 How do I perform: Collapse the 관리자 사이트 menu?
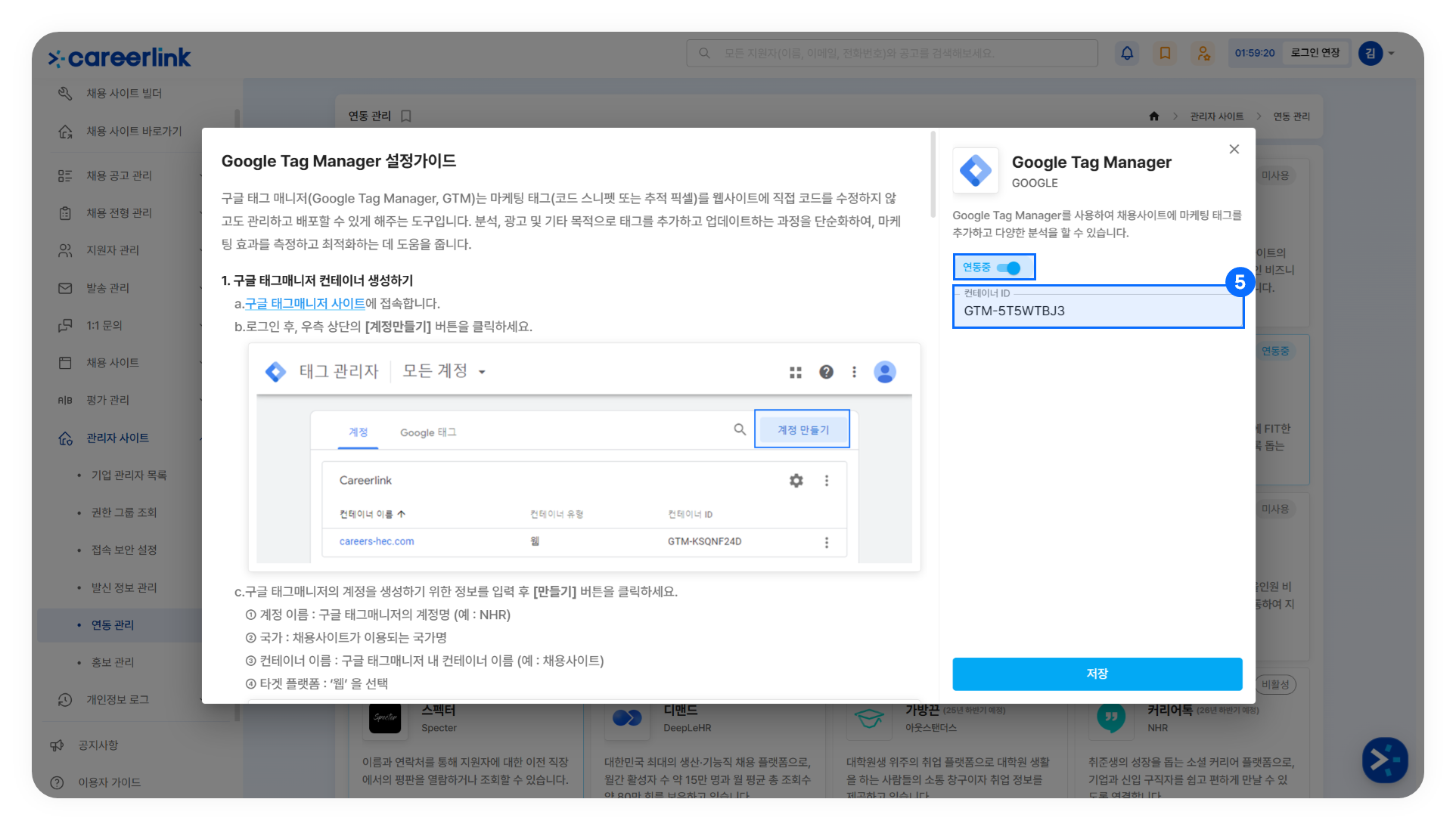click(117, 438)
